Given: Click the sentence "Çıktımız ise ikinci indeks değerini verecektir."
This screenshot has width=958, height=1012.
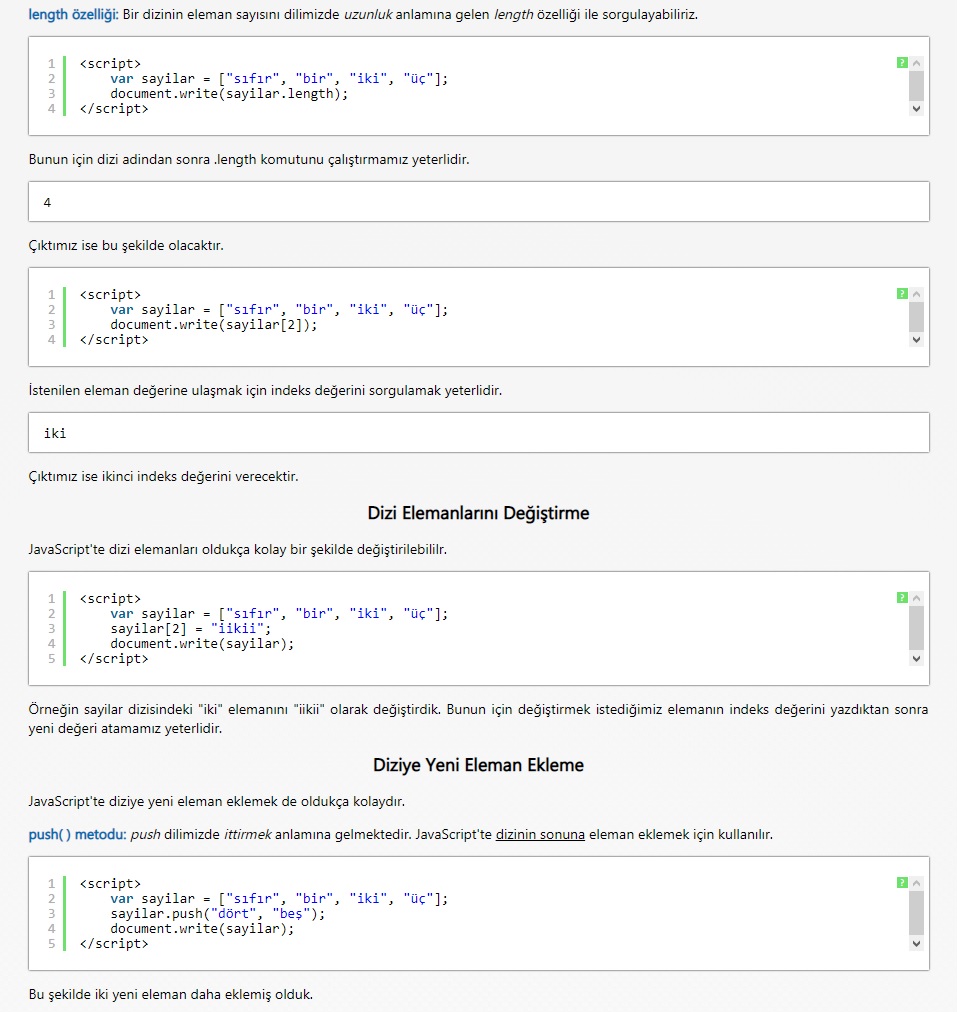Looking at the screenshot, I should pos(163,476).
